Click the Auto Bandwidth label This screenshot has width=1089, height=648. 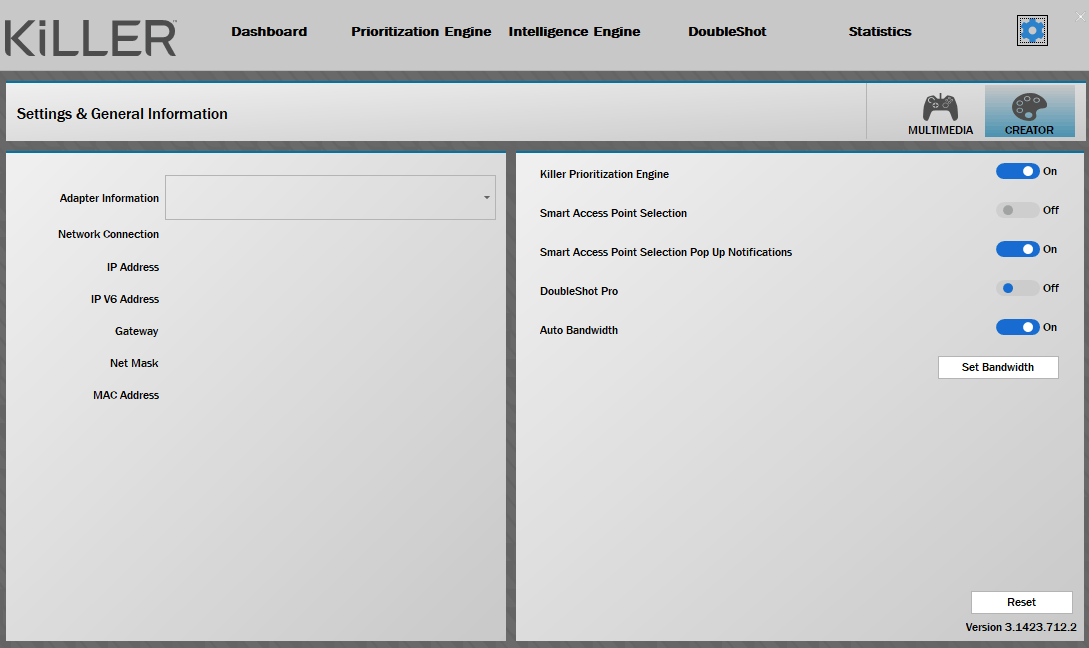point(579,330)
